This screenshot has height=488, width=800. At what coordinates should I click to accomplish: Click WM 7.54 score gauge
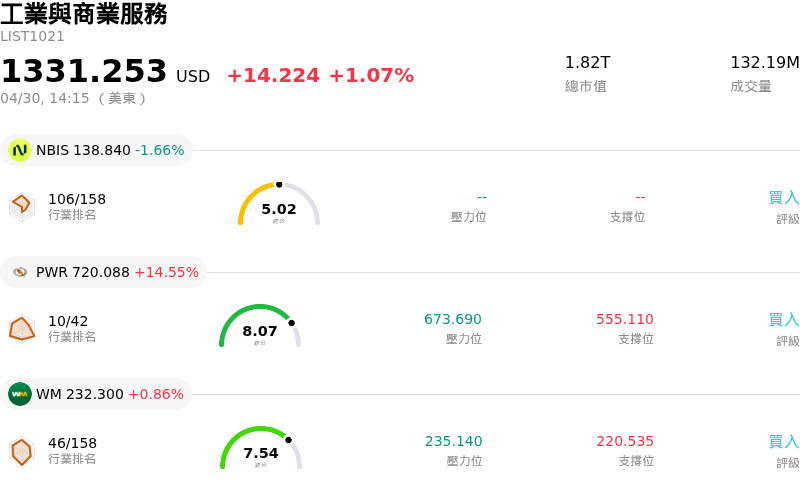261,449
